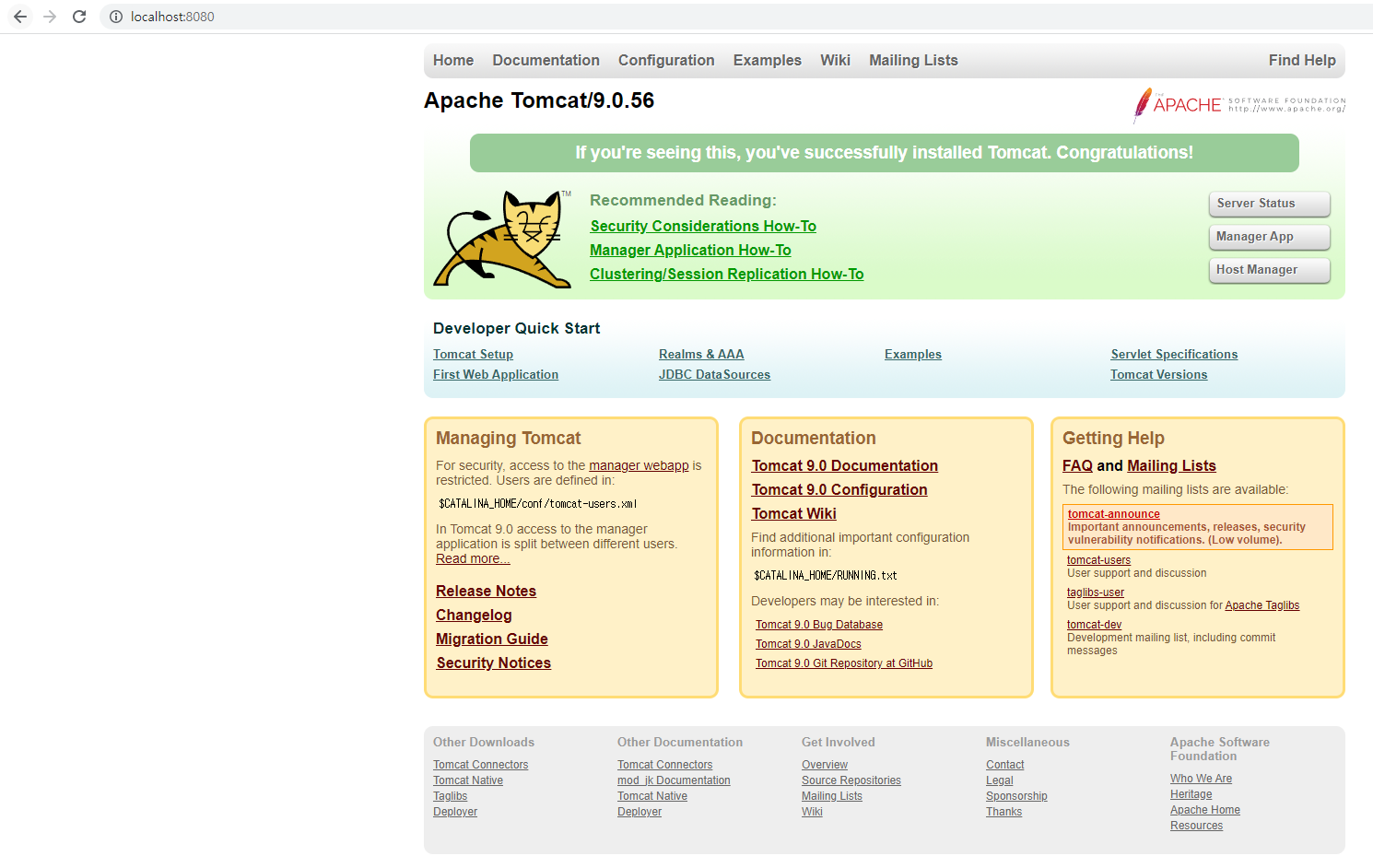The width and height of the screenshot is (1373, 868).
Task: Open Taglibs under Other Downloads
Action: [450, 796]
